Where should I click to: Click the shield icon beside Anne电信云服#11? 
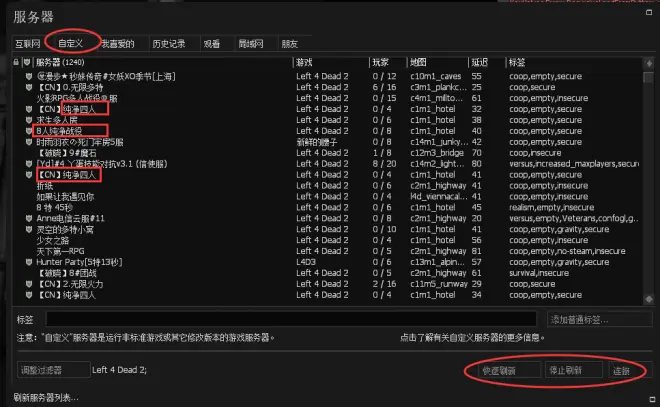29,218
